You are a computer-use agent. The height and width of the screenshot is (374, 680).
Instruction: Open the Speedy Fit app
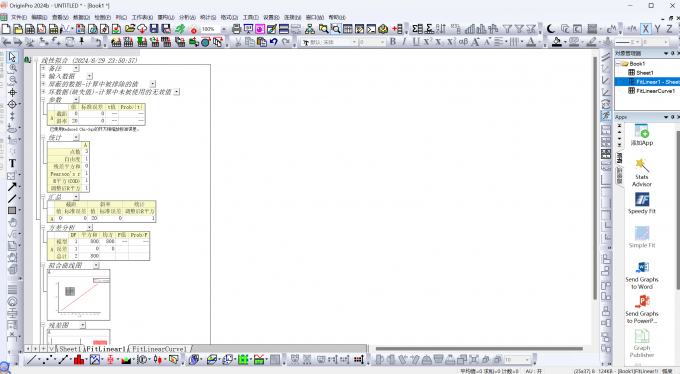point(642,203)
